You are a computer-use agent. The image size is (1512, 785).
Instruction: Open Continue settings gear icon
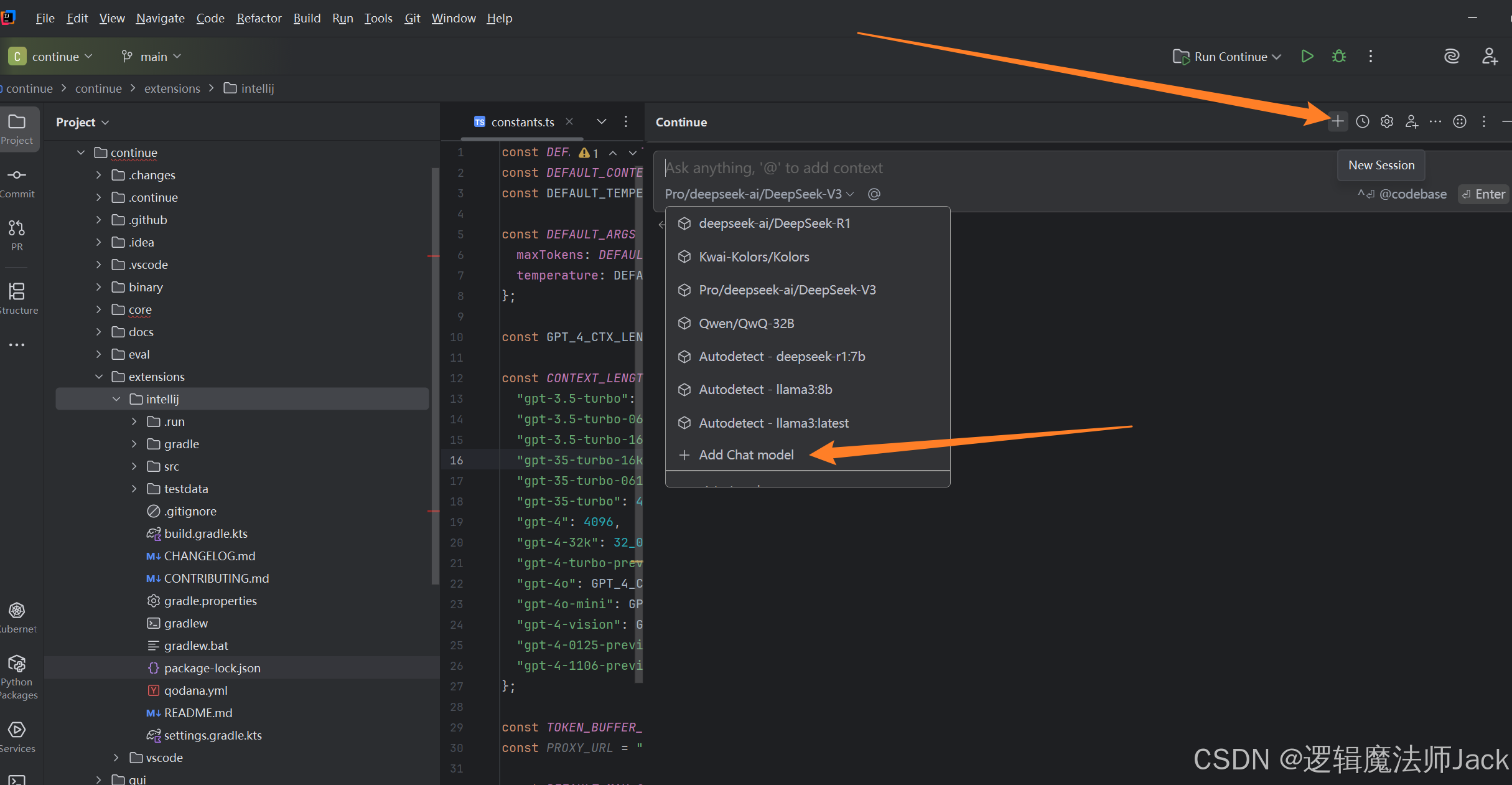(1386, 121)
